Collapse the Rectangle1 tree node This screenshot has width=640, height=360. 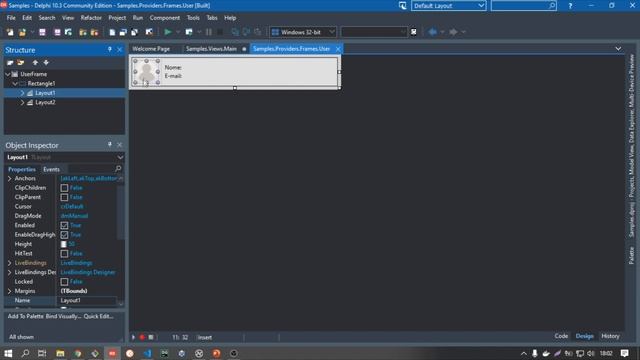click(x=15, y=84)
